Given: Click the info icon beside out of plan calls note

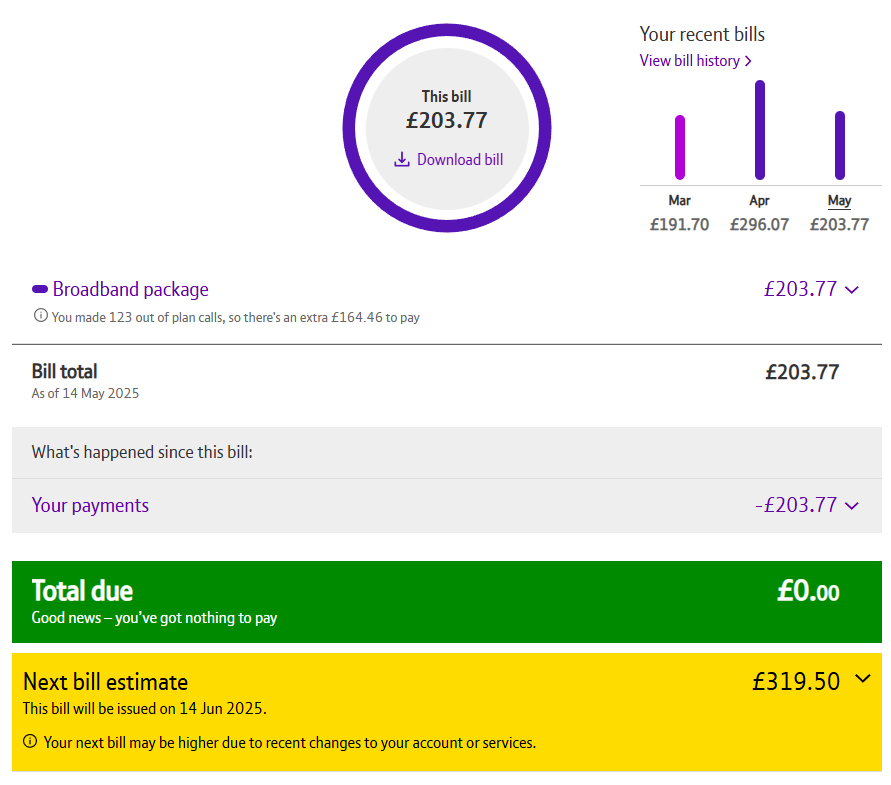Looking at the screenshot, I should coord(40,315).
